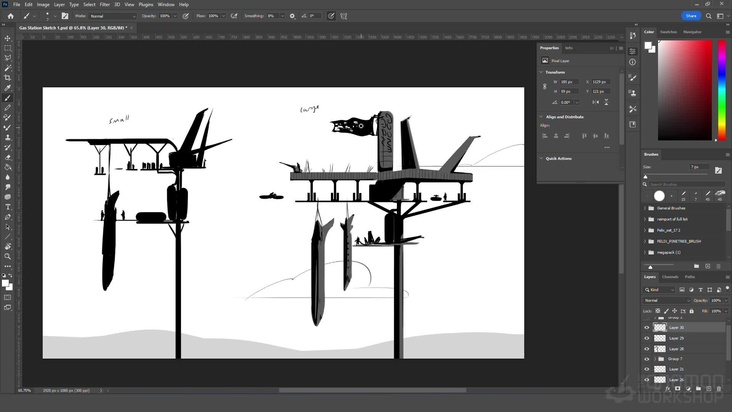This screenshot has height=412, width=732.
Task: Activate the Magic Wand tool
Action: point(8,68)
